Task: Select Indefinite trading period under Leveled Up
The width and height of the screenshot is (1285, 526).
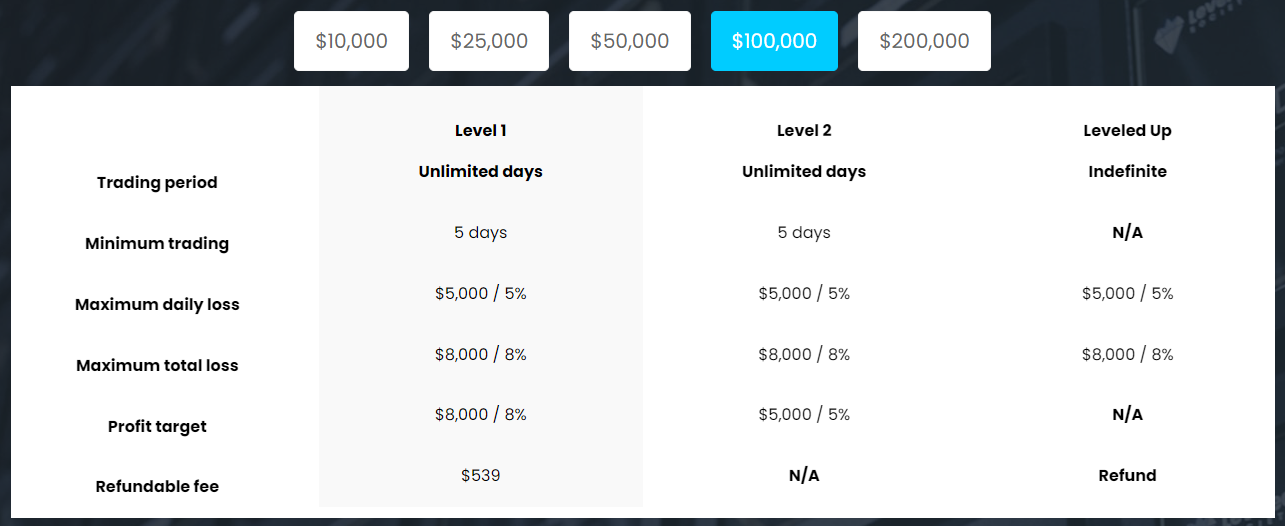Action: pyautogui.click(x=1127, y=172)
